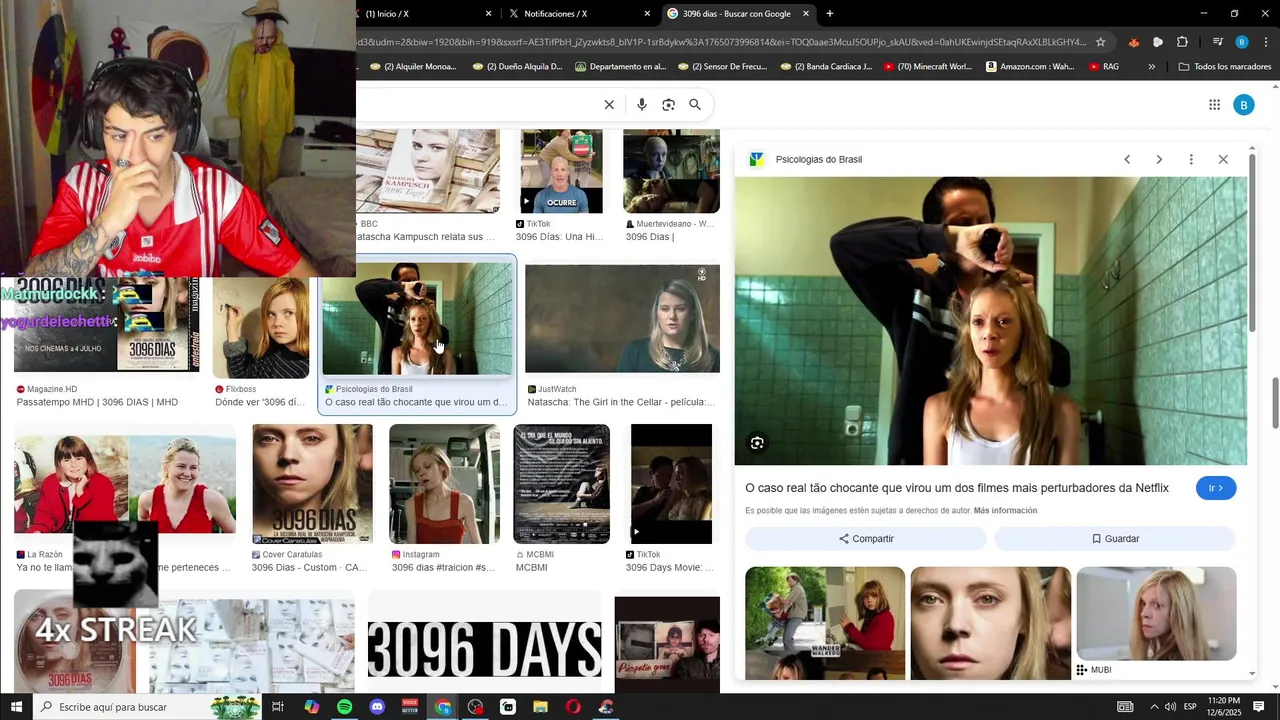Switch to the Inicio / X tab
Screen dimensions: 1280x720
coord(421,14)
